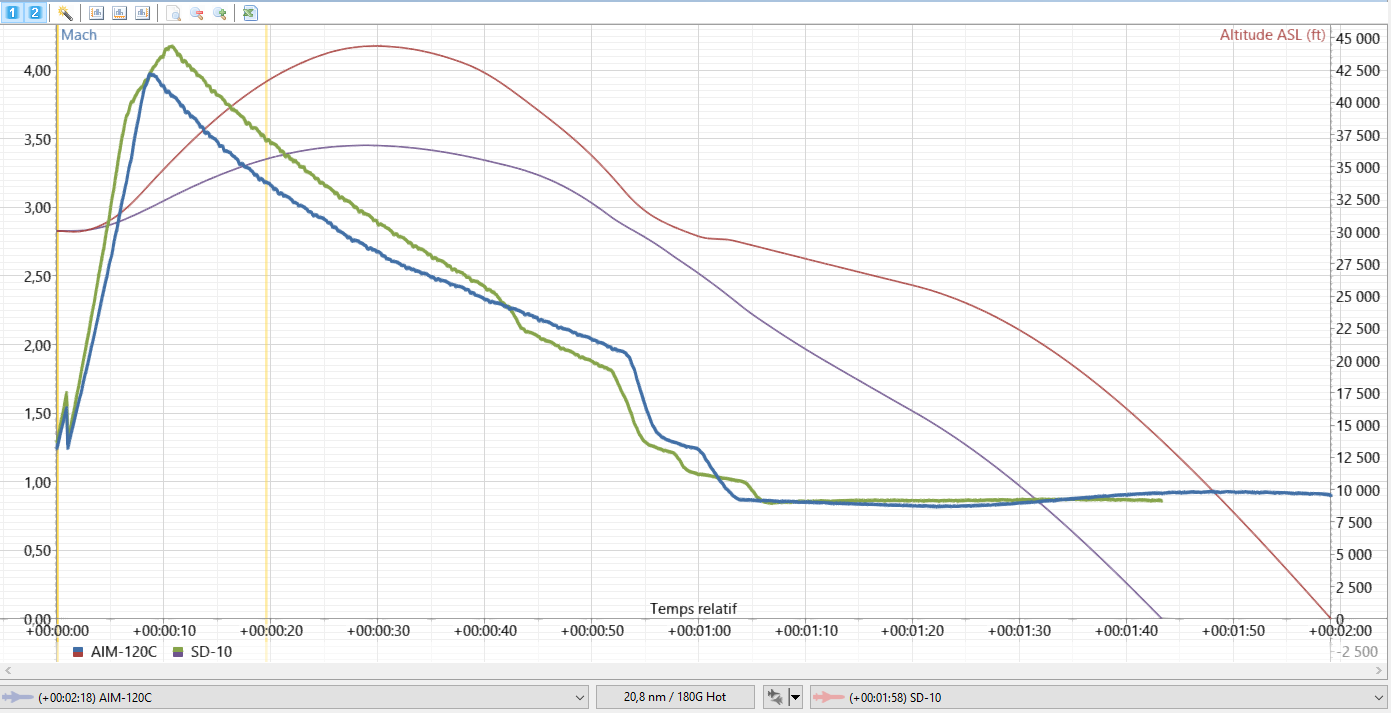The width and height of the screenshot is (1391, 713).
Task: Click the +00:00:30 time axis label
Action: [x=378, y=631]
